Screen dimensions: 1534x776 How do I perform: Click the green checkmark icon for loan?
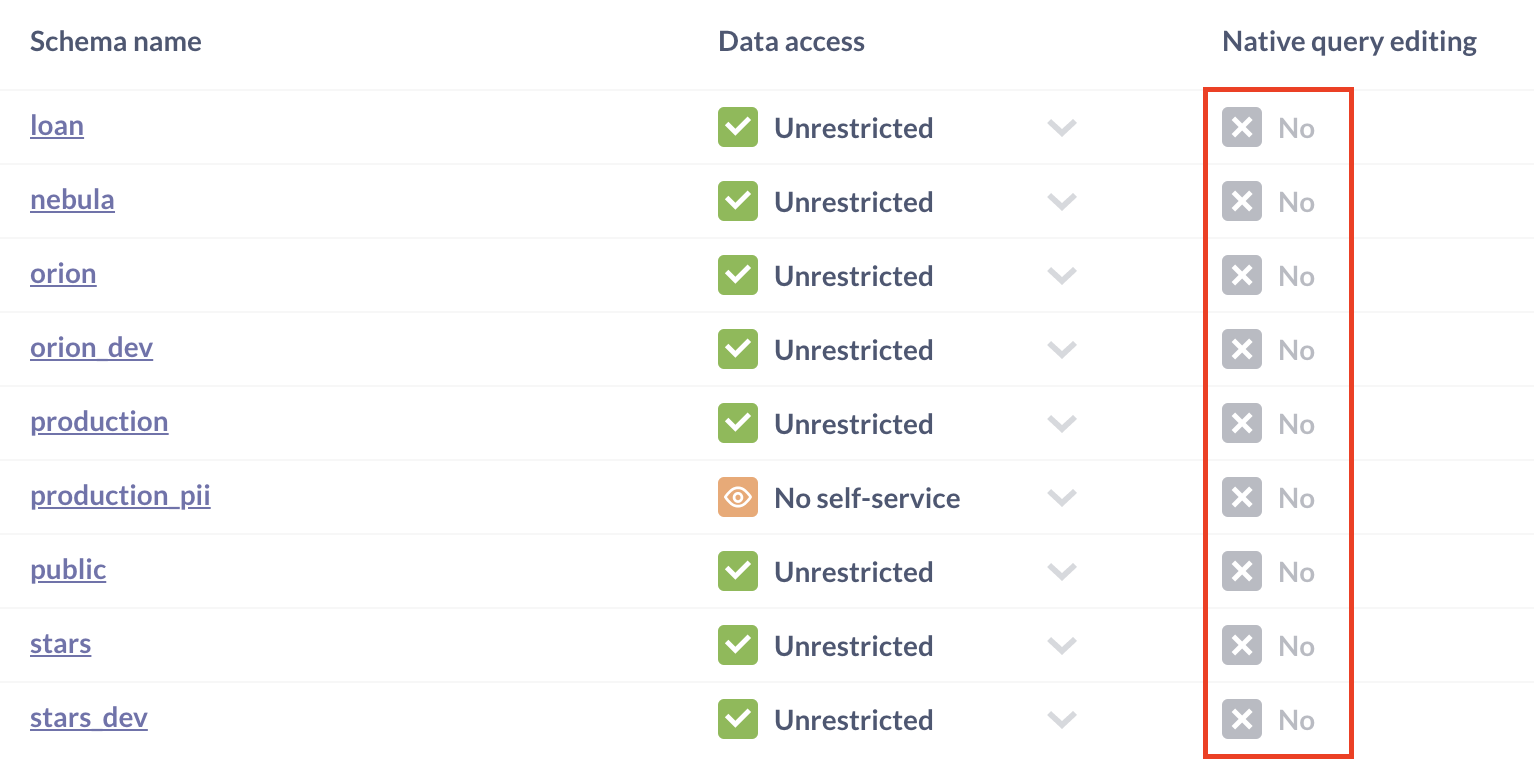click(x=738, y=128)
